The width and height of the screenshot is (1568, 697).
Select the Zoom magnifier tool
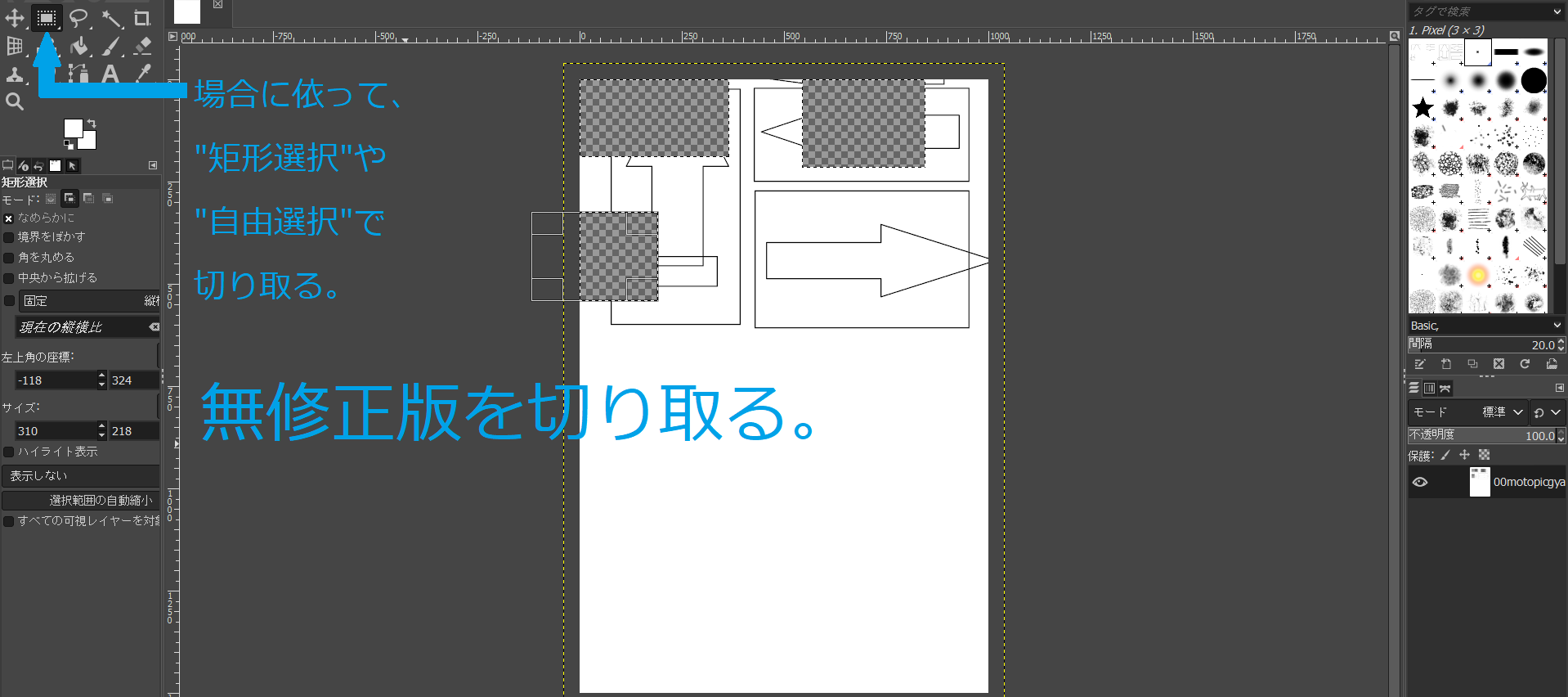[x=15, y=101]
